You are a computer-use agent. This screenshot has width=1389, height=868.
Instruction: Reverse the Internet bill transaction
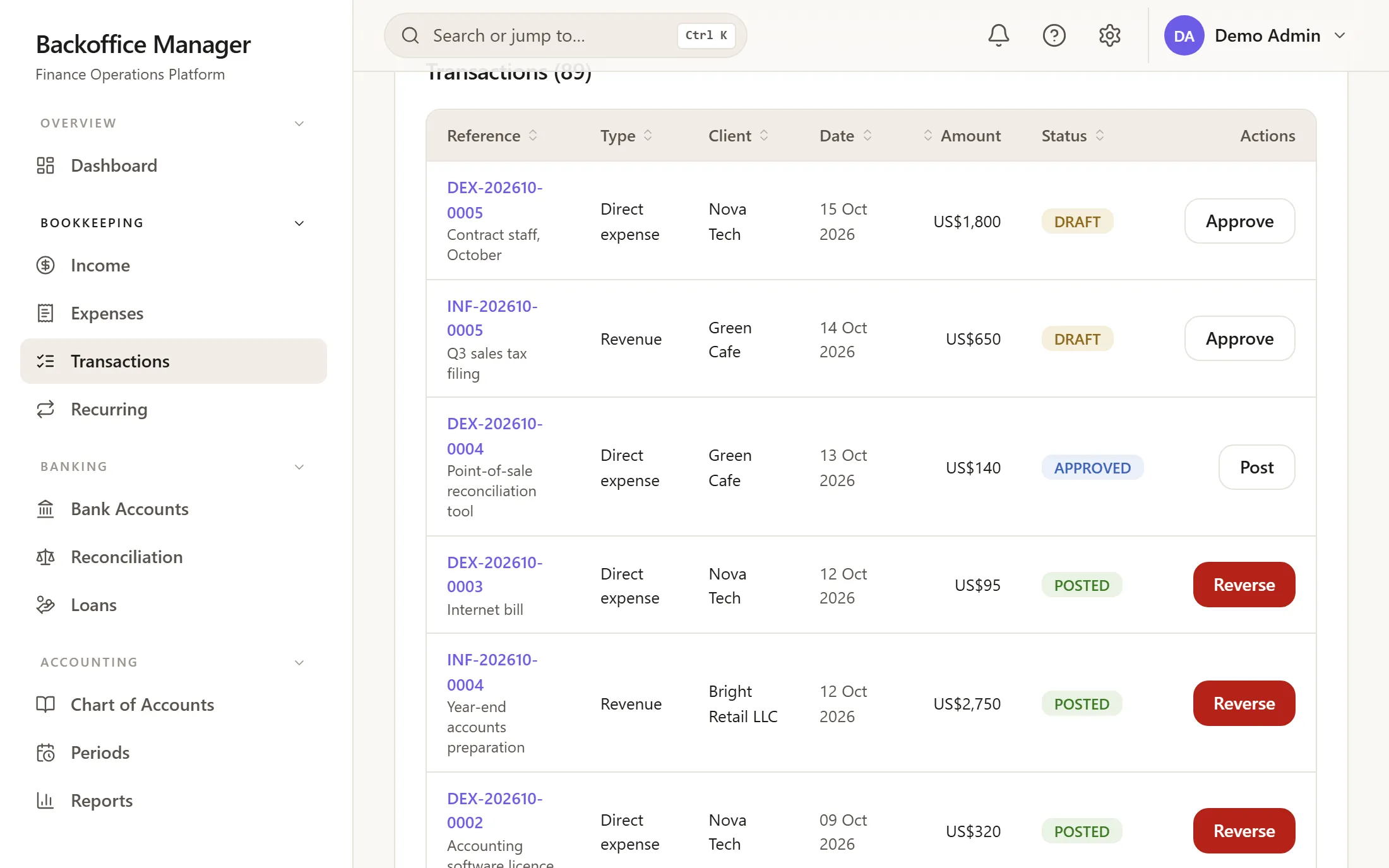click(1244, 585)
